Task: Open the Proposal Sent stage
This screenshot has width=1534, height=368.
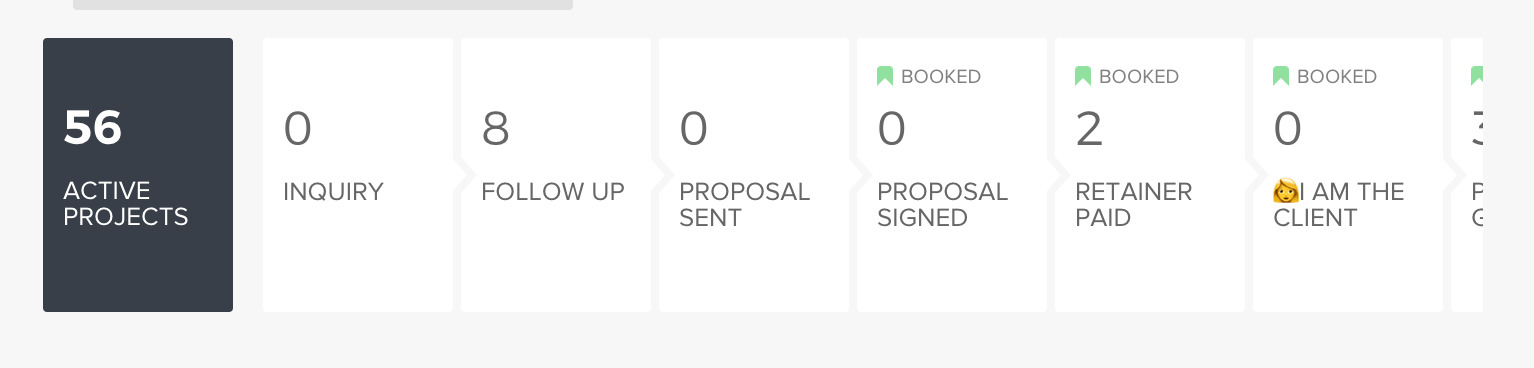Action: point(754,175)
